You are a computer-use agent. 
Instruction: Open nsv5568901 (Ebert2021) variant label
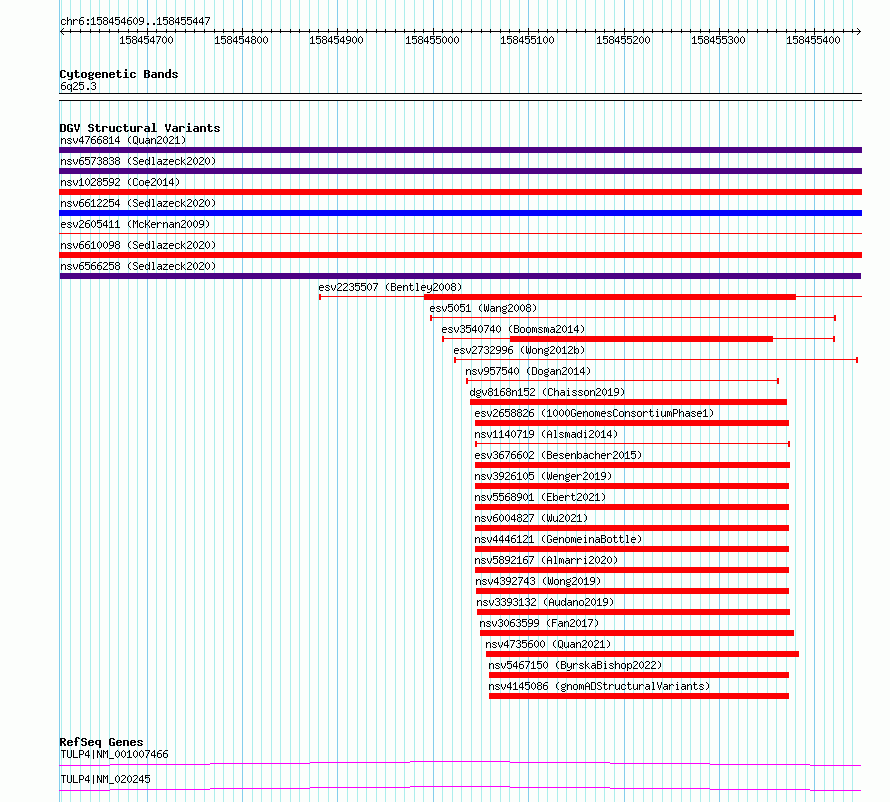[540, 497]
